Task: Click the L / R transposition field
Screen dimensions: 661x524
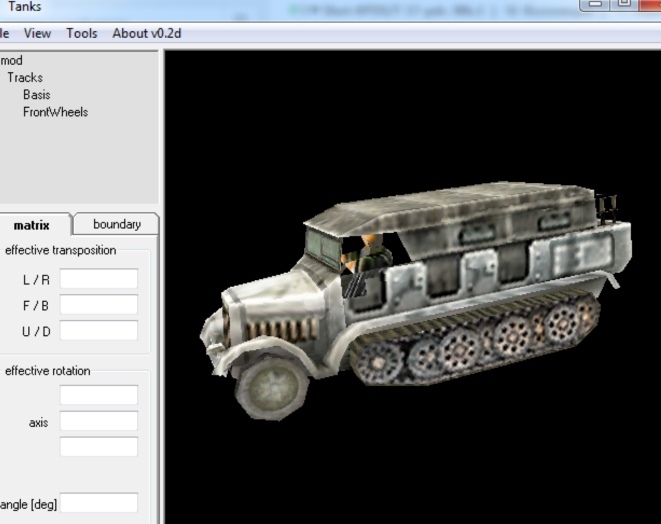Action: 99,279
